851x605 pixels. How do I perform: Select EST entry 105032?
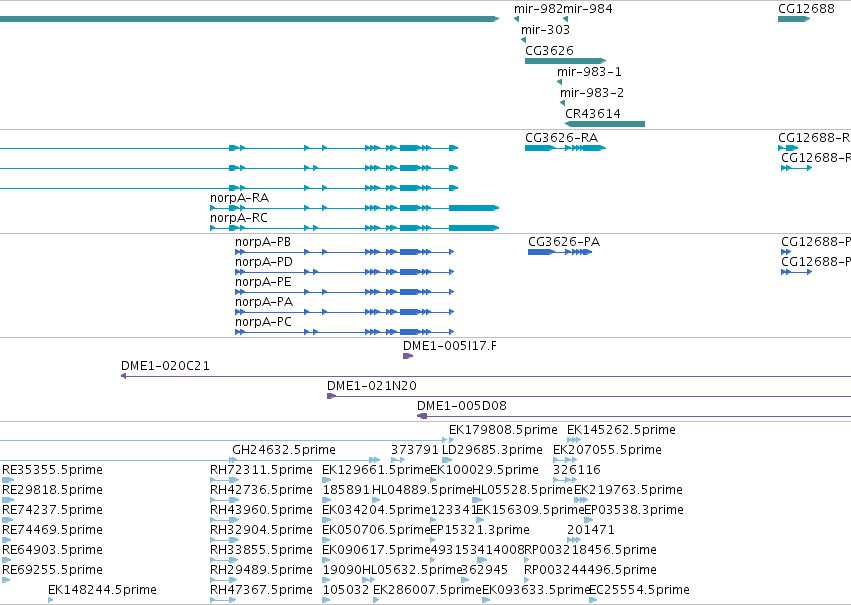click(x=346, y=591)
